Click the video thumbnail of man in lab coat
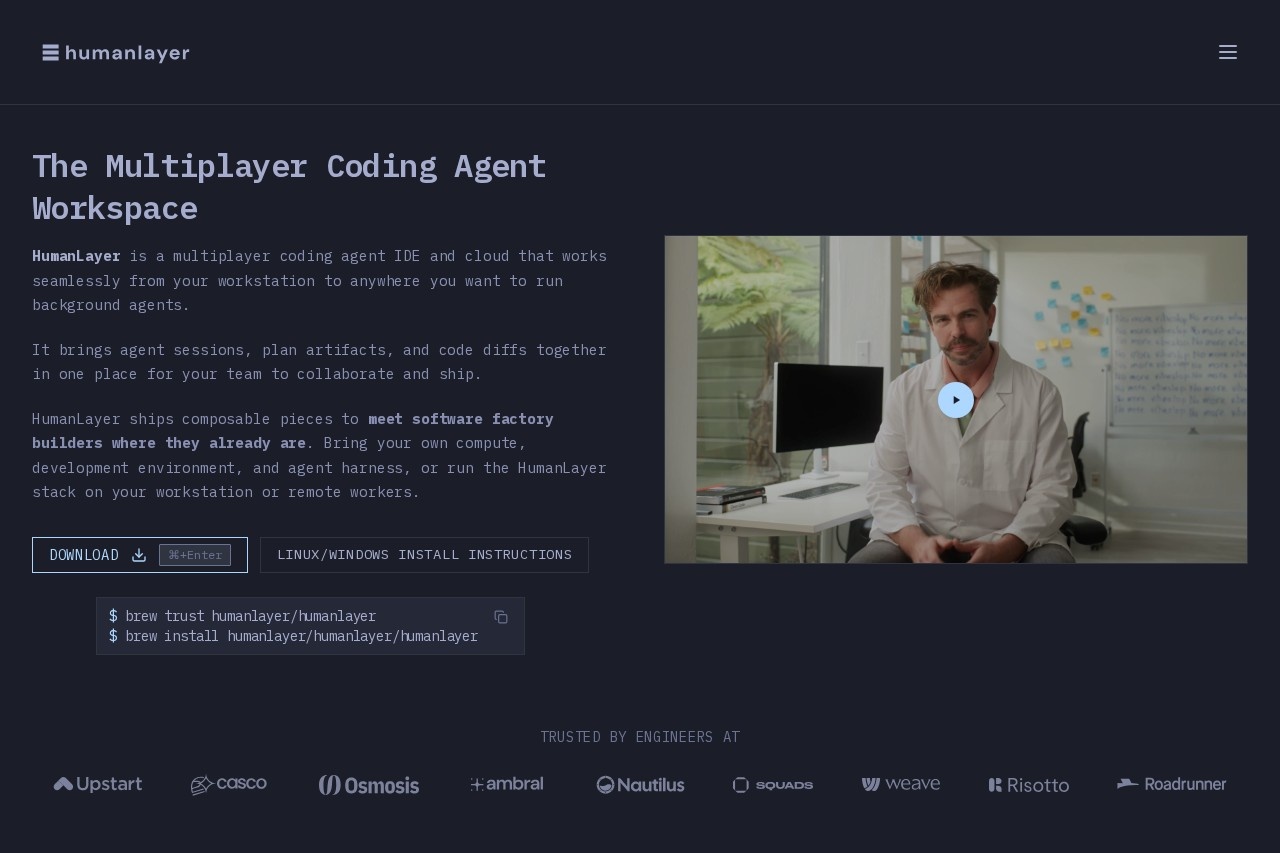 point(956,400)
